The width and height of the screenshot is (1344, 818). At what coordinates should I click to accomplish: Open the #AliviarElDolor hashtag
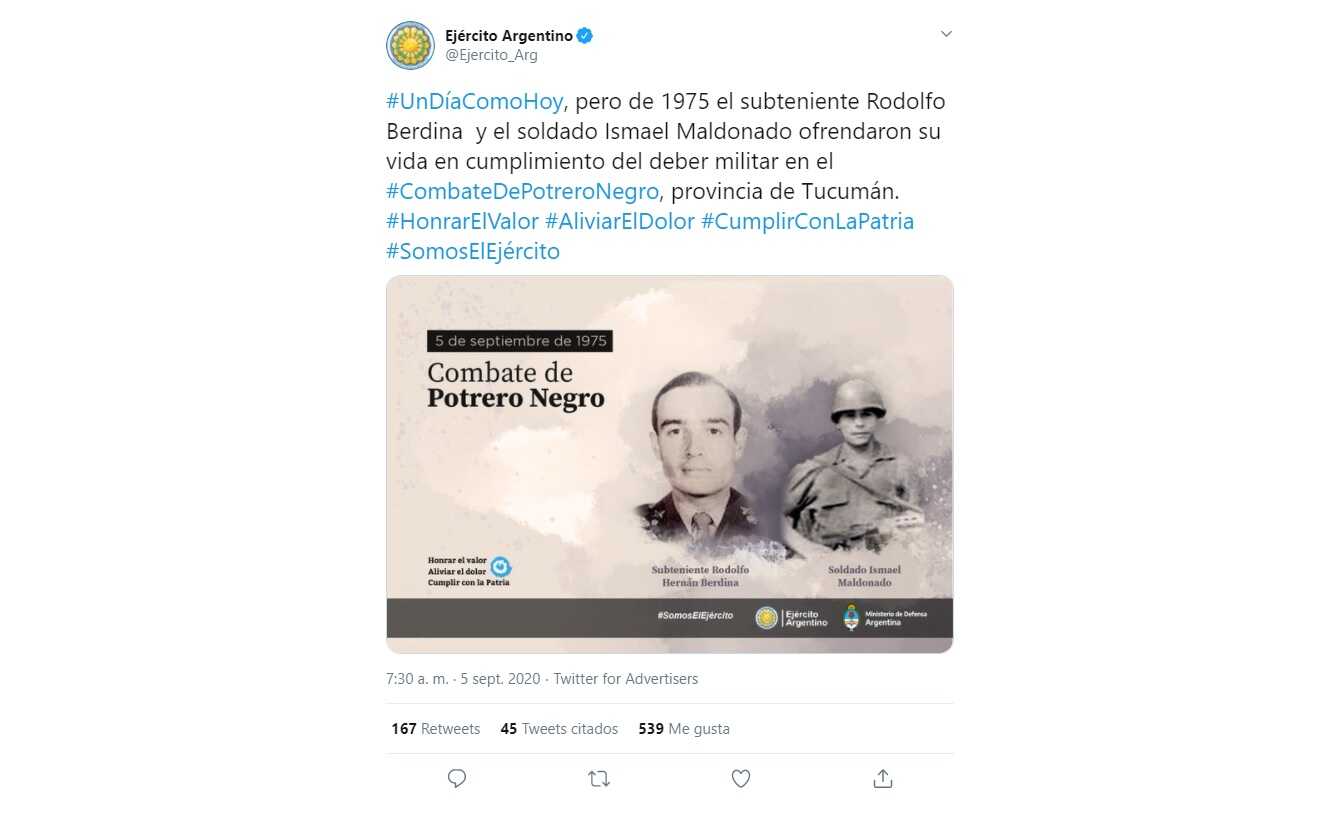coord(620,221)
